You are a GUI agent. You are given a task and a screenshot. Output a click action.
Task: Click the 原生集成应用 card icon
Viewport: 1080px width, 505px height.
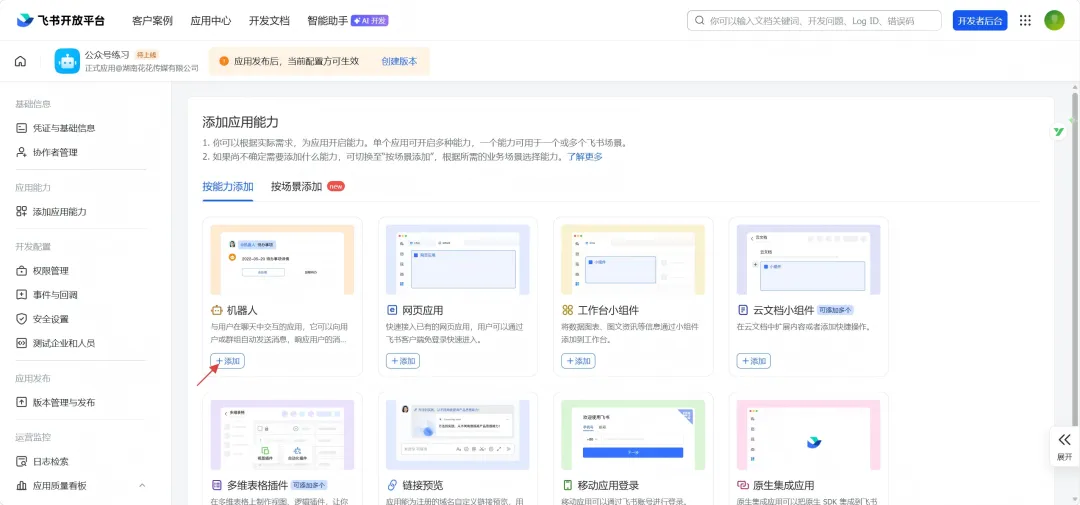click(743, 486)
